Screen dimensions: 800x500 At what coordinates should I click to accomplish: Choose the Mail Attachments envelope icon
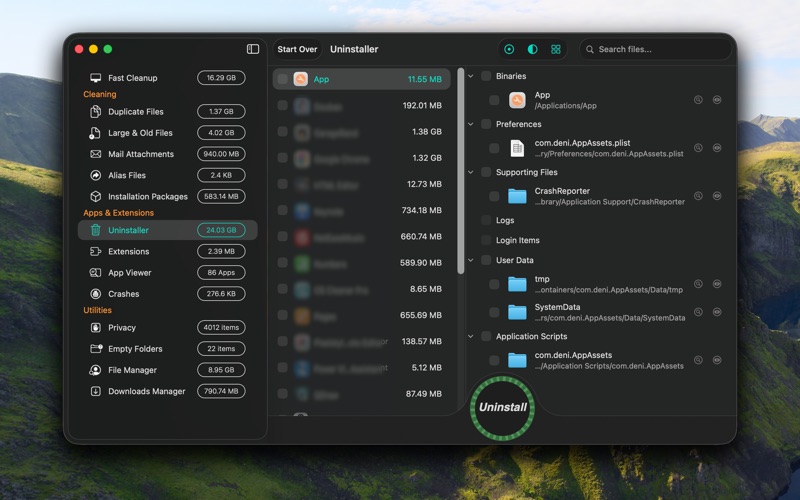pyautogui.click(x=95, y=154)
